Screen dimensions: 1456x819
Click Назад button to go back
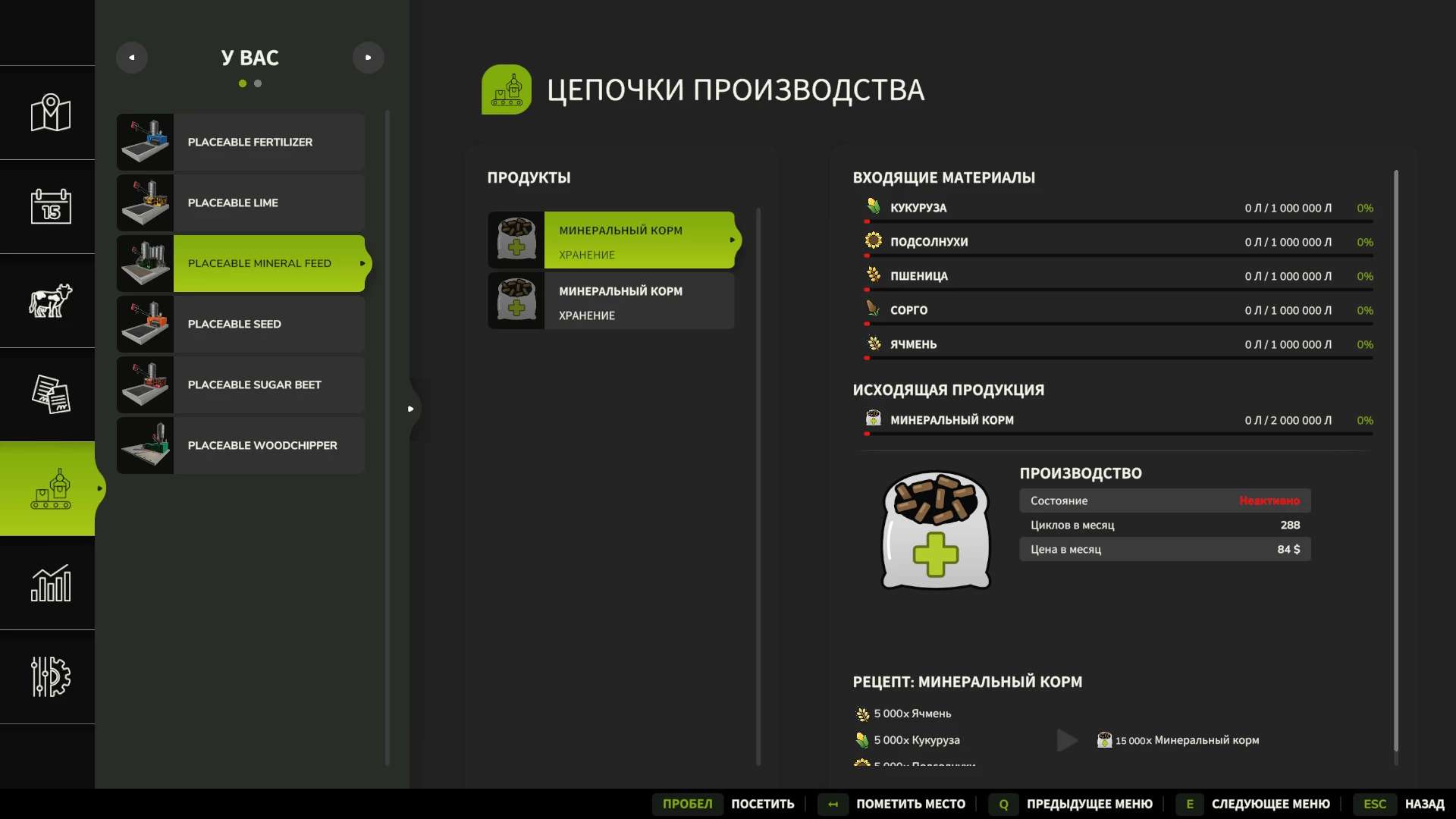pyautogui.click(x=1424, y=804)
